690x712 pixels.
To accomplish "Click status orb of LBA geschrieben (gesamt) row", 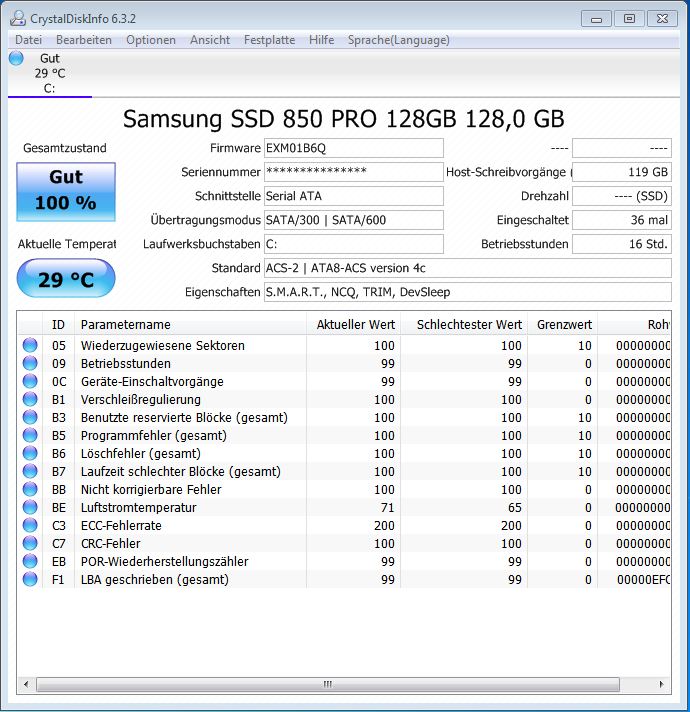I will [30, 579].
